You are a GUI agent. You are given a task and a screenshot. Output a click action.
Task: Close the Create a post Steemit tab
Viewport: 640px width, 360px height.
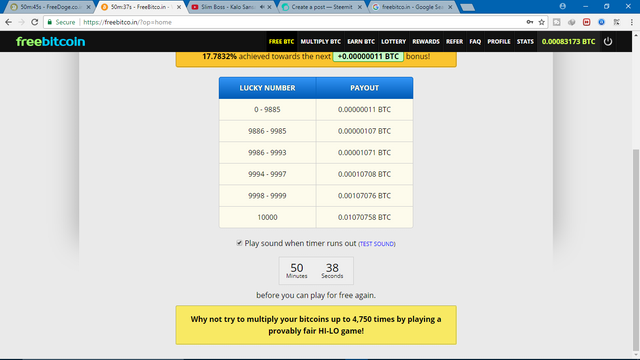pos(360,7)
